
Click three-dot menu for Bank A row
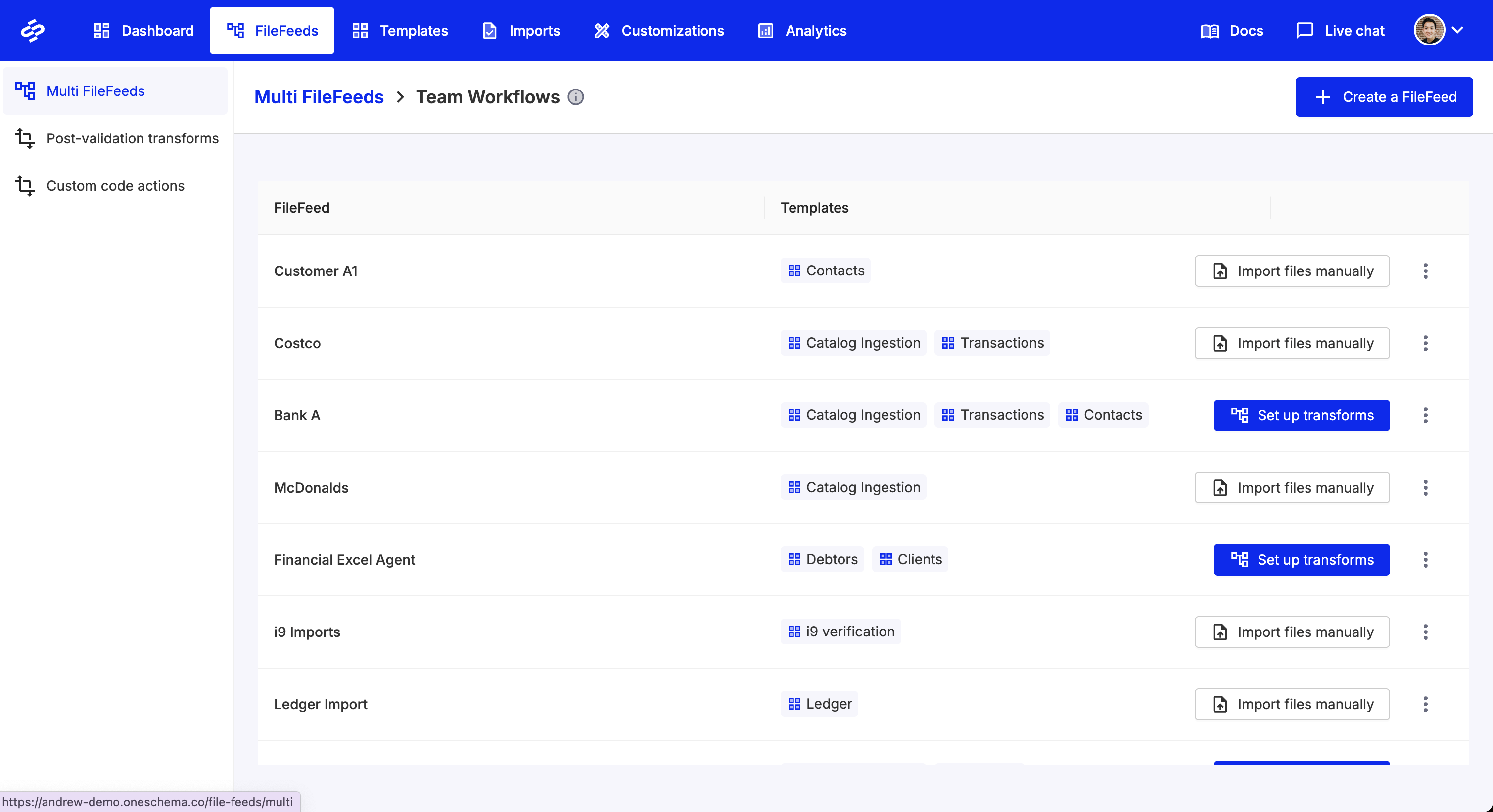click(x=1425, y=415)
